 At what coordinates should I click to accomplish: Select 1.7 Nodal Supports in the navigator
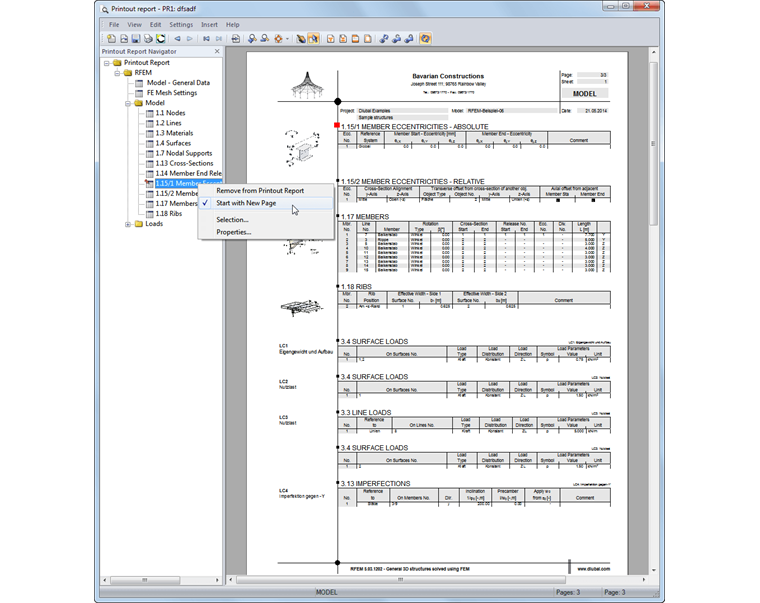coord(184,153)
